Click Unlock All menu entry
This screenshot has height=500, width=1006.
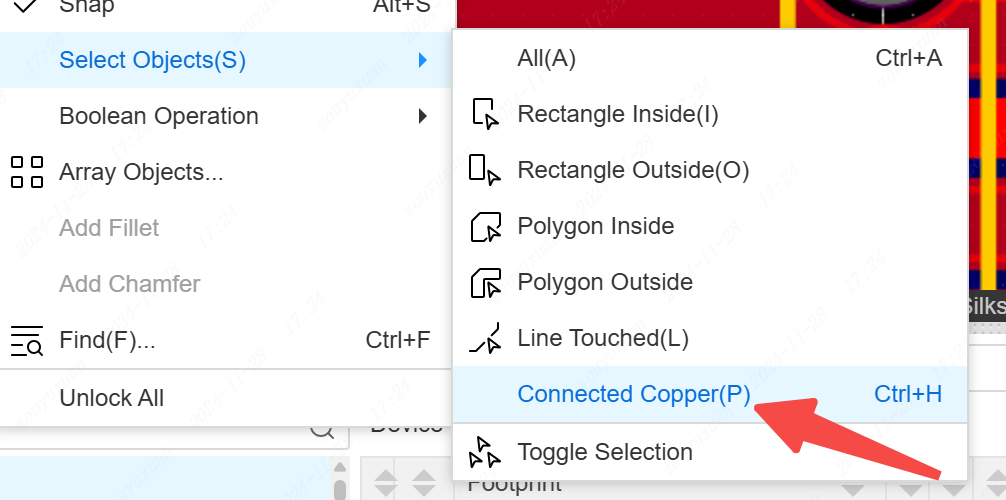tap(112, 398)
